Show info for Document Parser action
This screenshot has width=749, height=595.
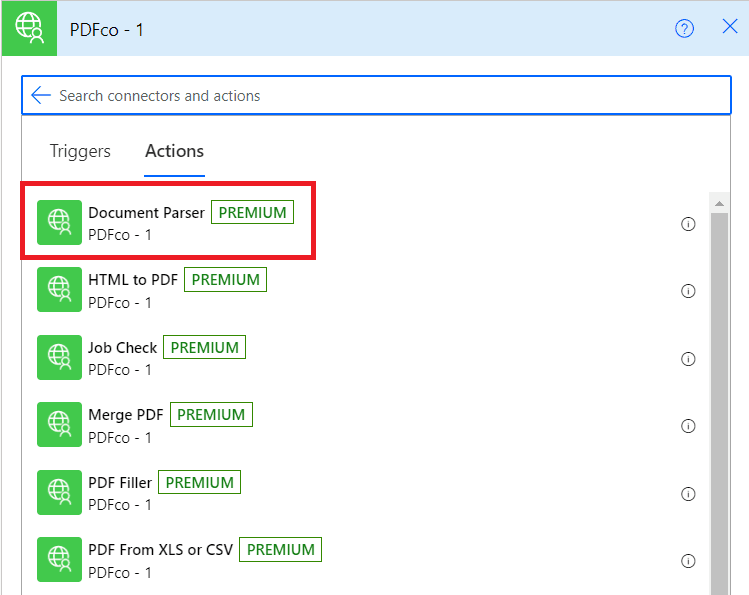coord(688,224)
